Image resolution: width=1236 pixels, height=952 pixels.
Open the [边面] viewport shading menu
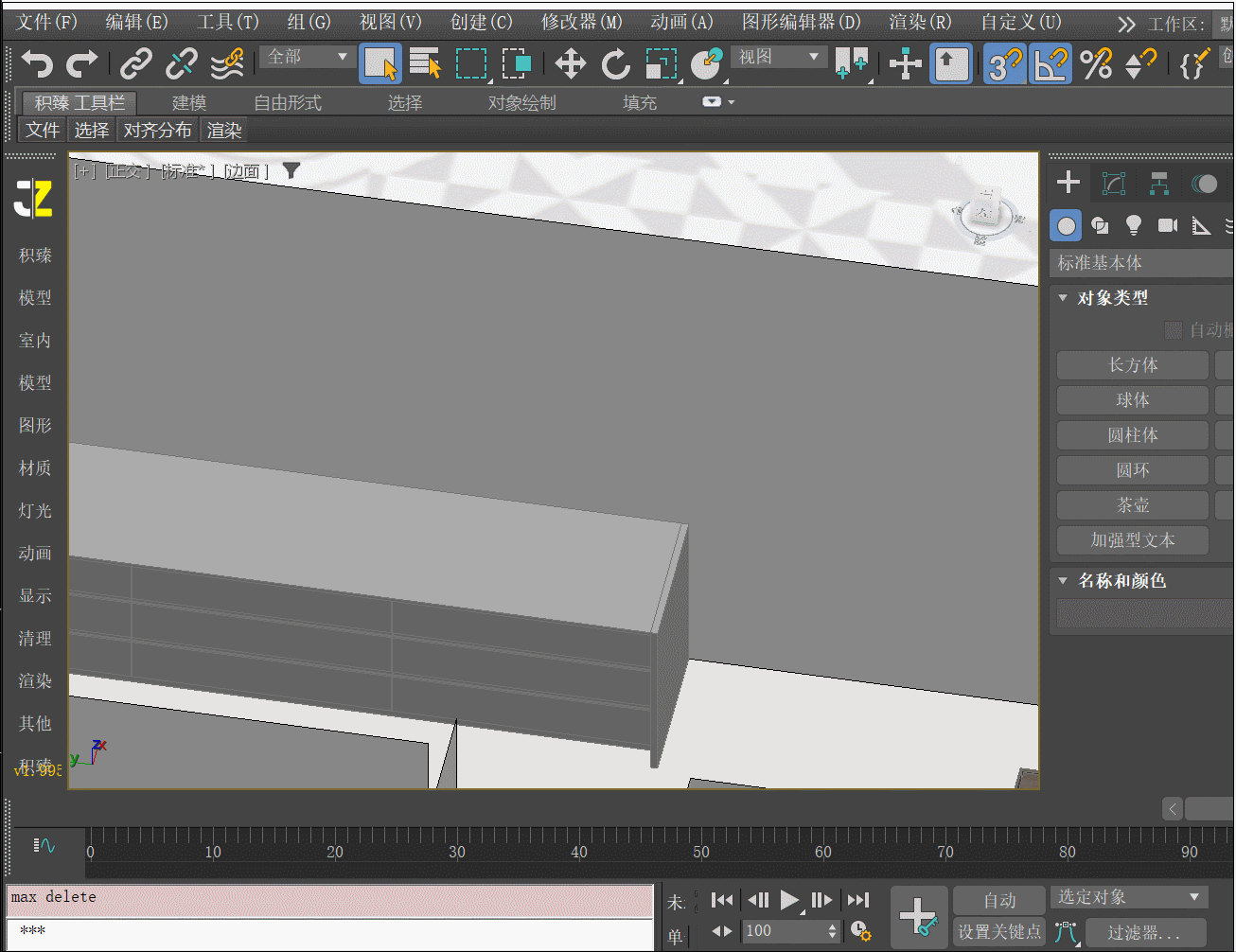245,171
